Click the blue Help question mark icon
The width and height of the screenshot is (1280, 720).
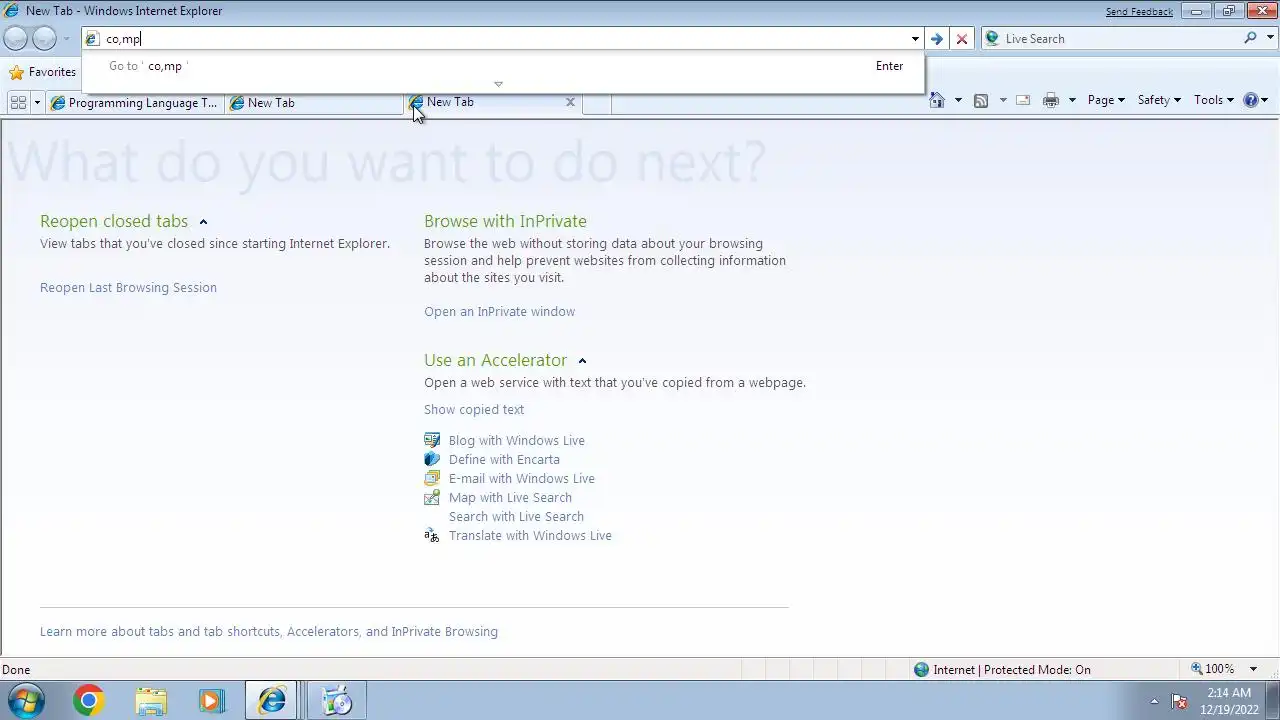1251,100
